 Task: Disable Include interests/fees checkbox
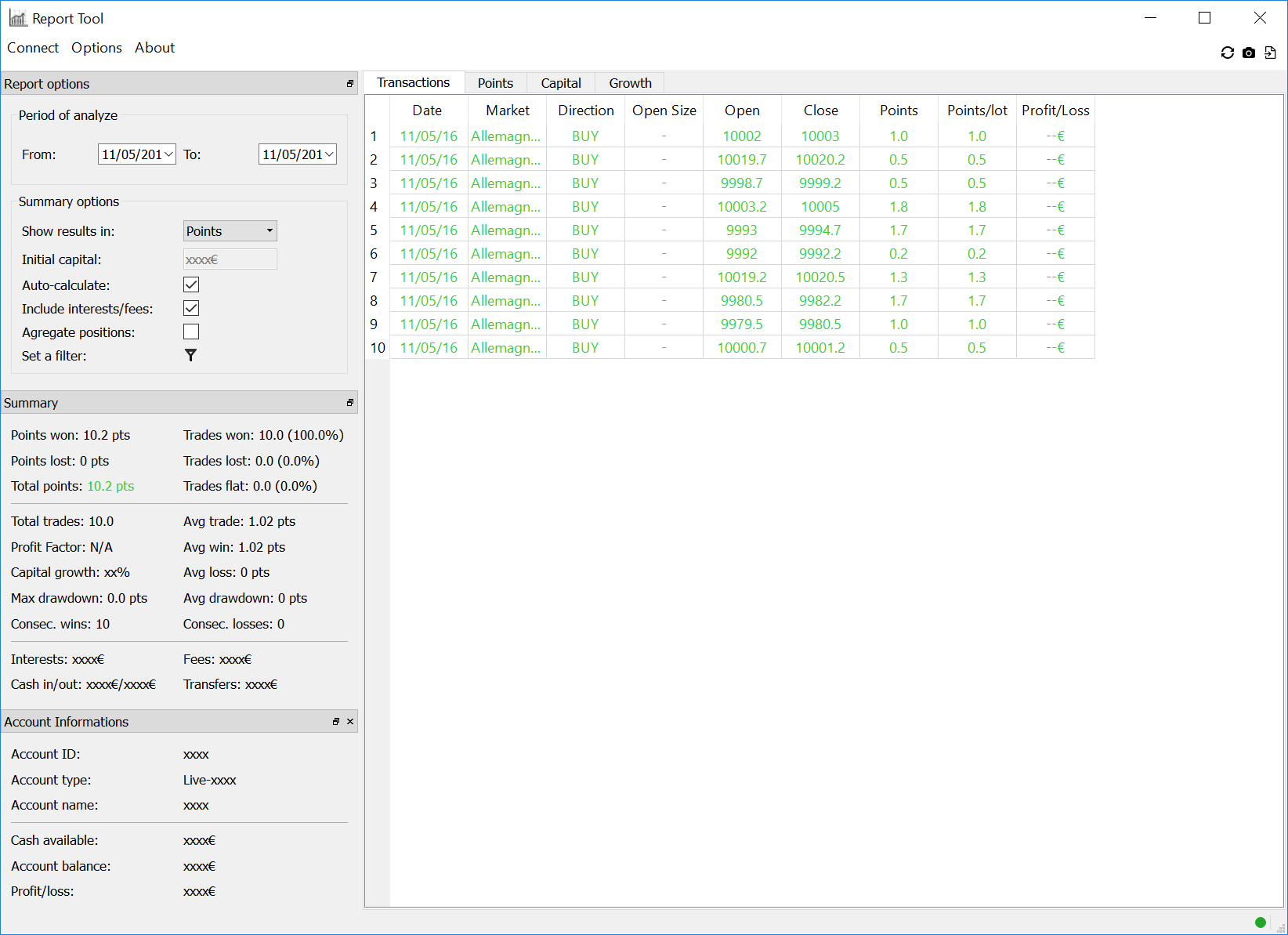click(191, 308)
